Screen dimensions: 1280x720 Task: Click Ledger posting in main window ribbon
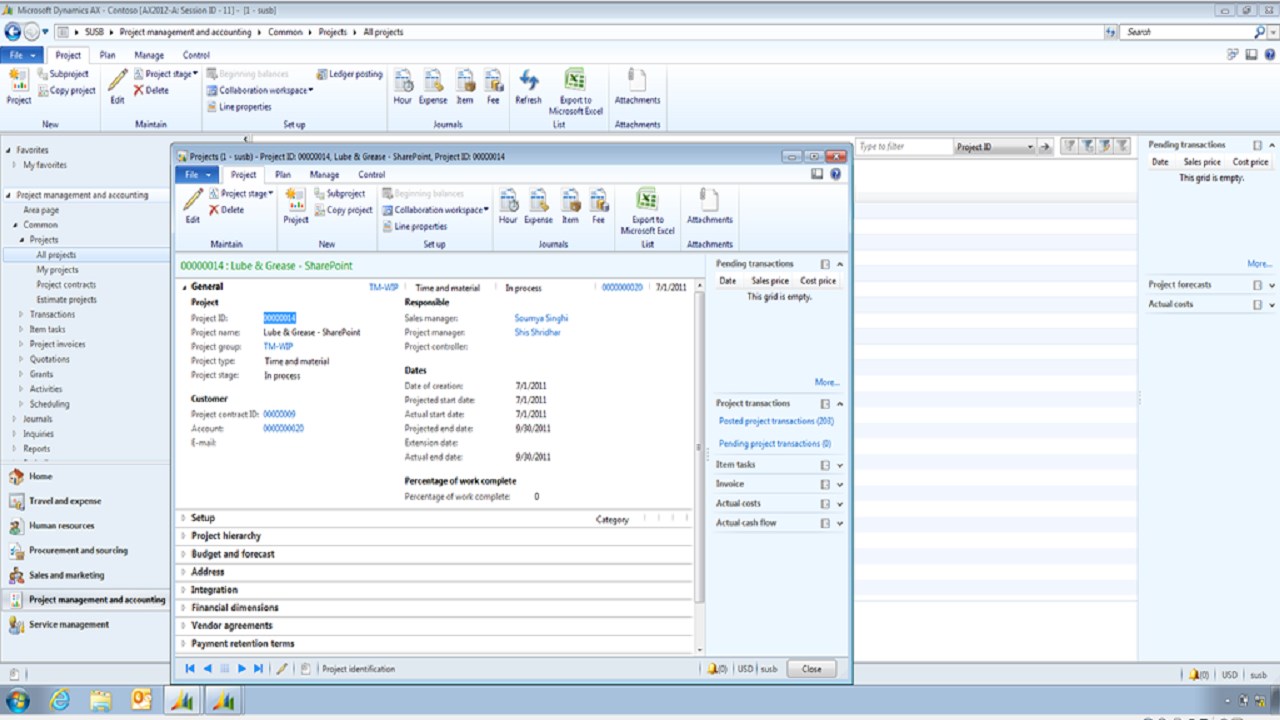(x=349, y=74)
